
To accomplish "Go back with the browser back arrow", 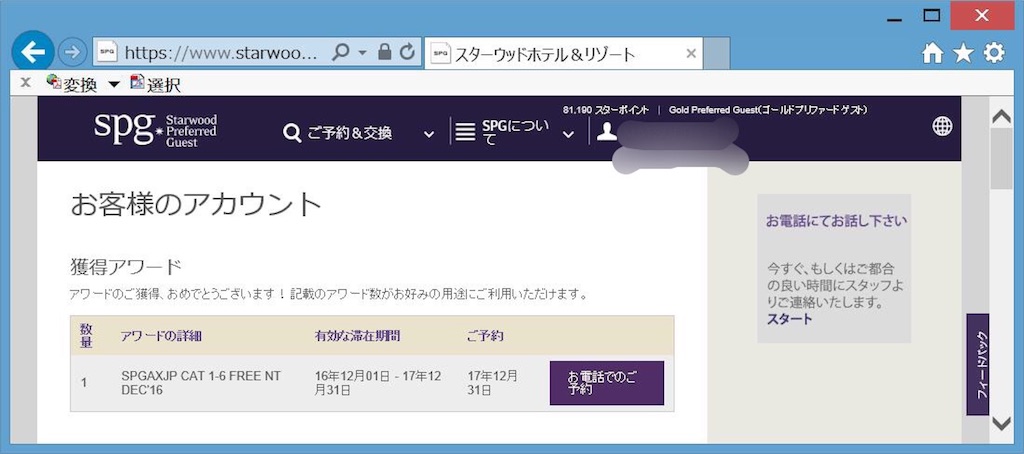I will tap(33, 52).
